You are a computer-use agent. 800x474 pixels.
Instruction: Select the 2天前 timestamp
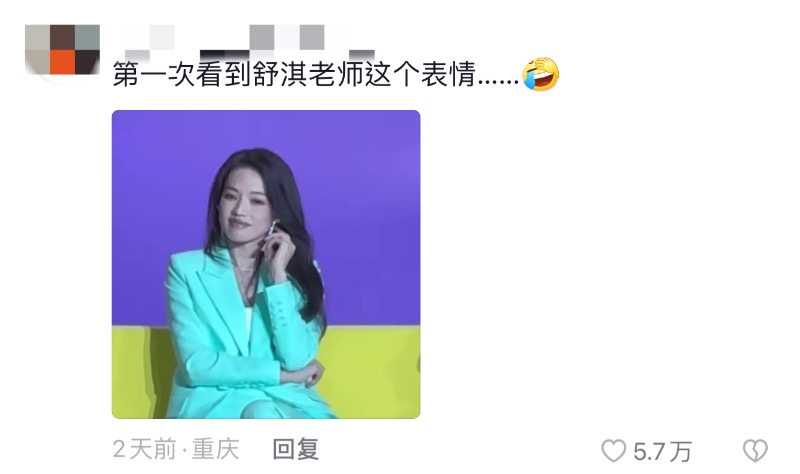tap(144, 450)
